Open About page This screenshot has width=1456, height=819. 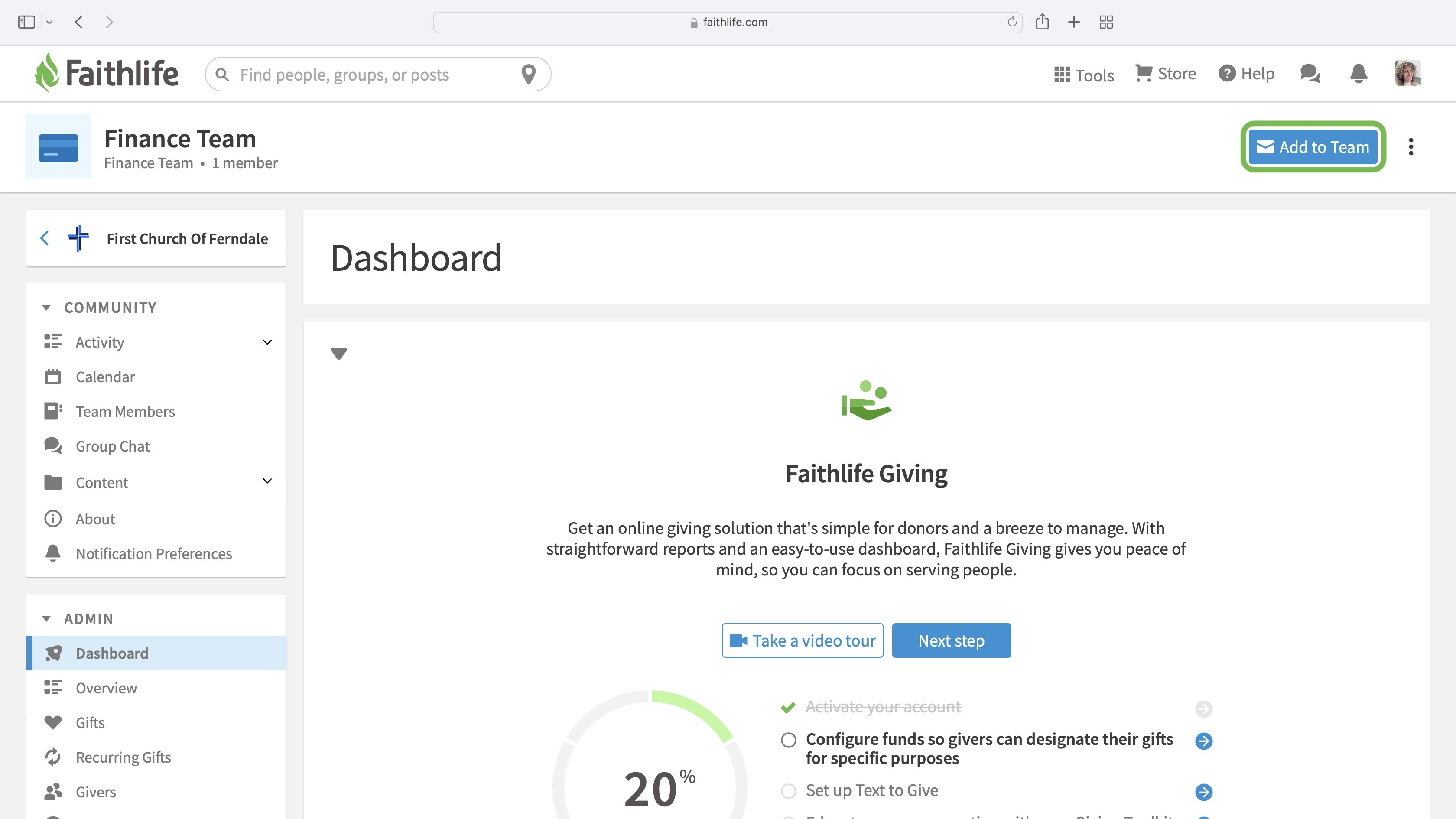click(x=156, y=519)
